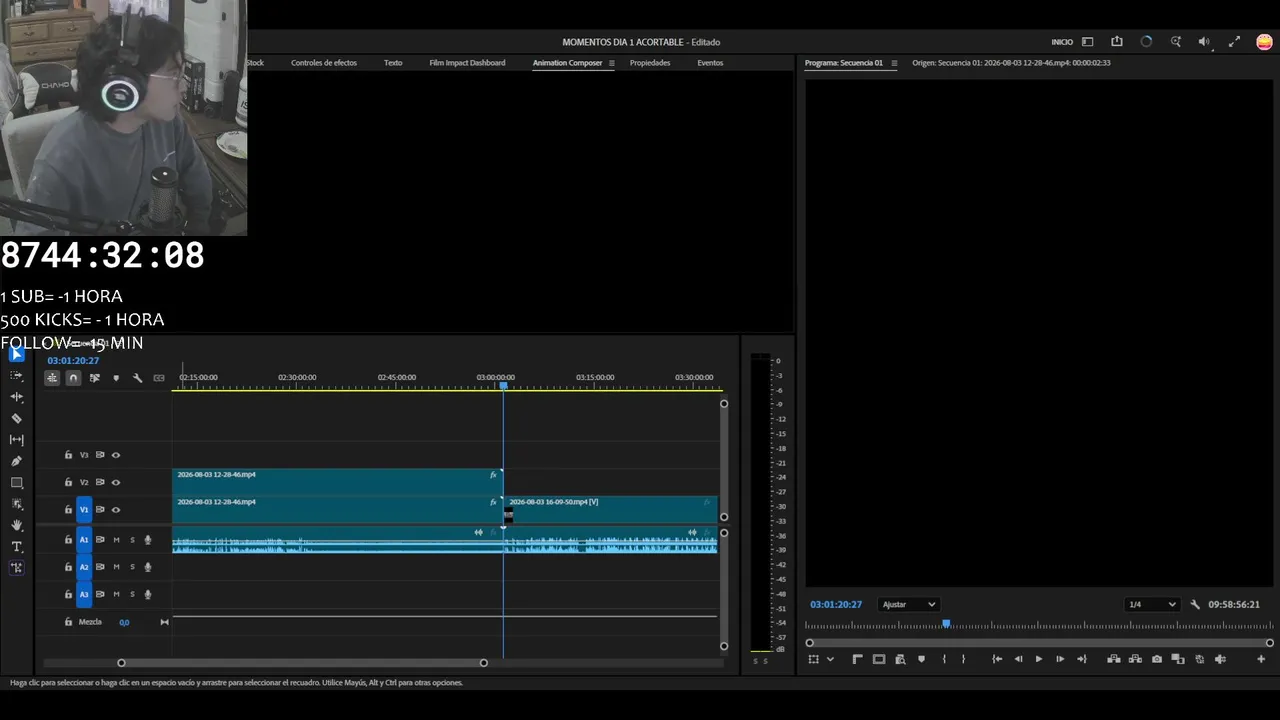Target track V1 button
Viewport: 1280px width, 720px height.
[x=84, y=510]
